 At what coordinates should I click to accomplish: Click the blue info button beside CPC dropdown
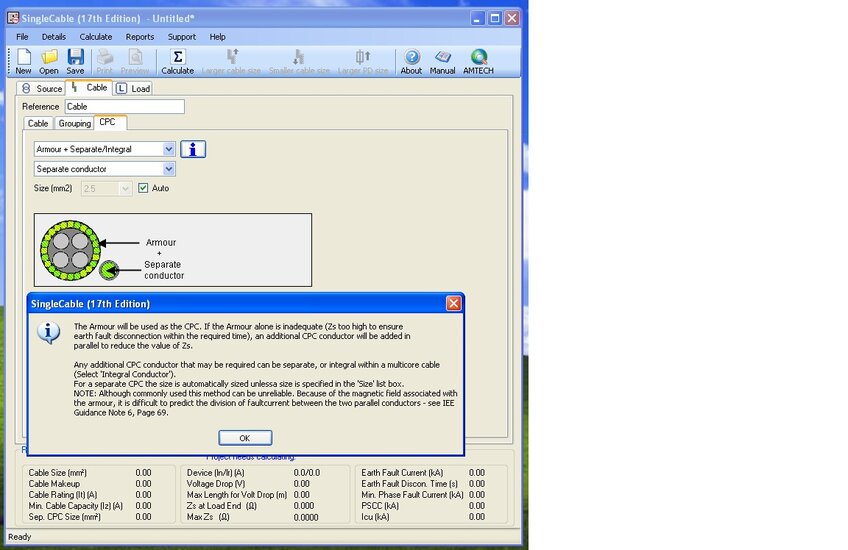(x=193, y=149)
